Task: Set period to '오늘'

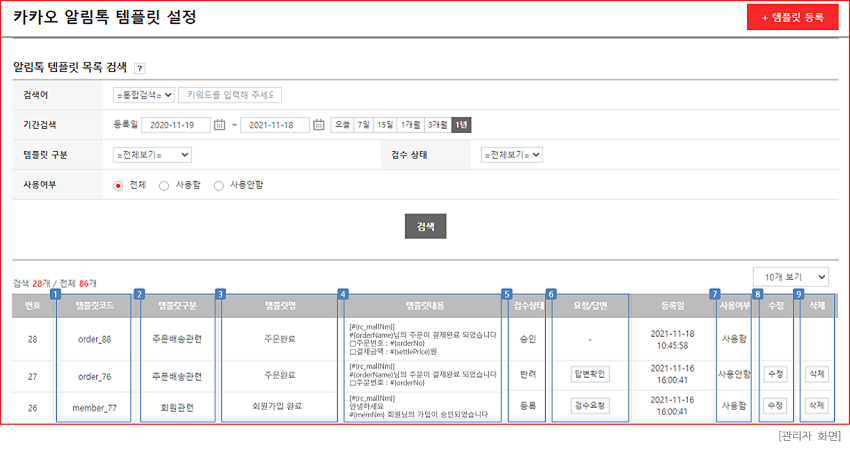Action: coord(342,125)
